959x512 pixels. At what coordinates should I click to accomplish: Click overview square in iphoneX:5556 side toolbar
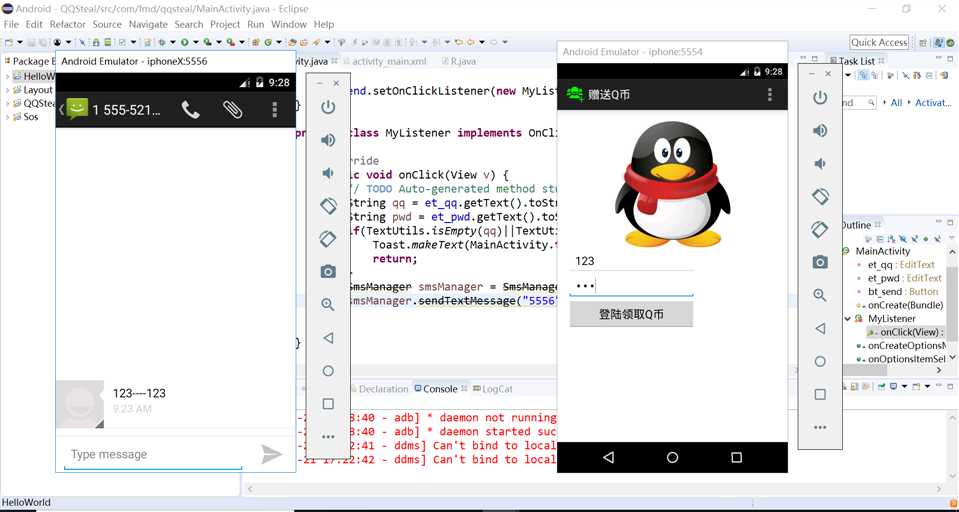coord(328,404)
